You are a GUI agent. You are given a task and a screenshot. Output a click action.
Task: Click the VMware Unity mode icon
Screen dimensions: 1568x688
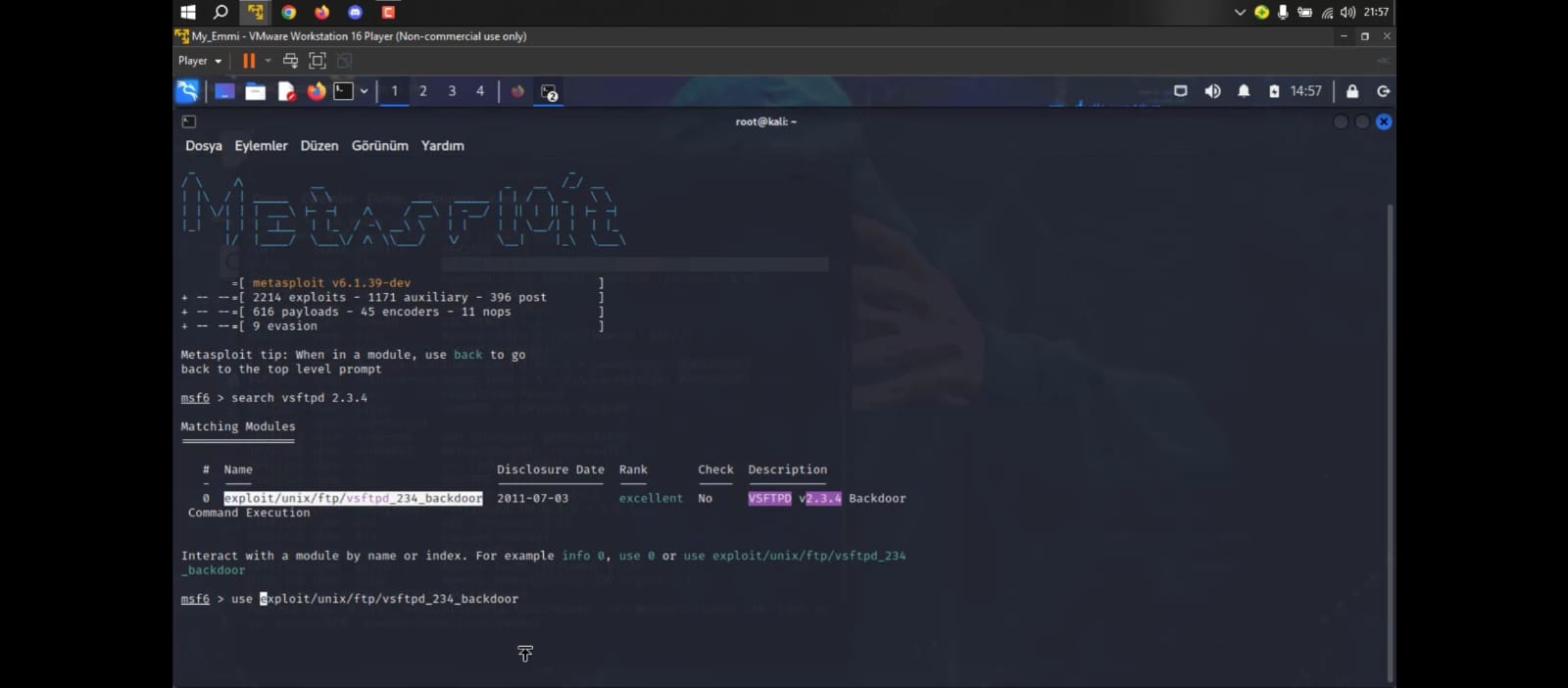pos(344,61)
